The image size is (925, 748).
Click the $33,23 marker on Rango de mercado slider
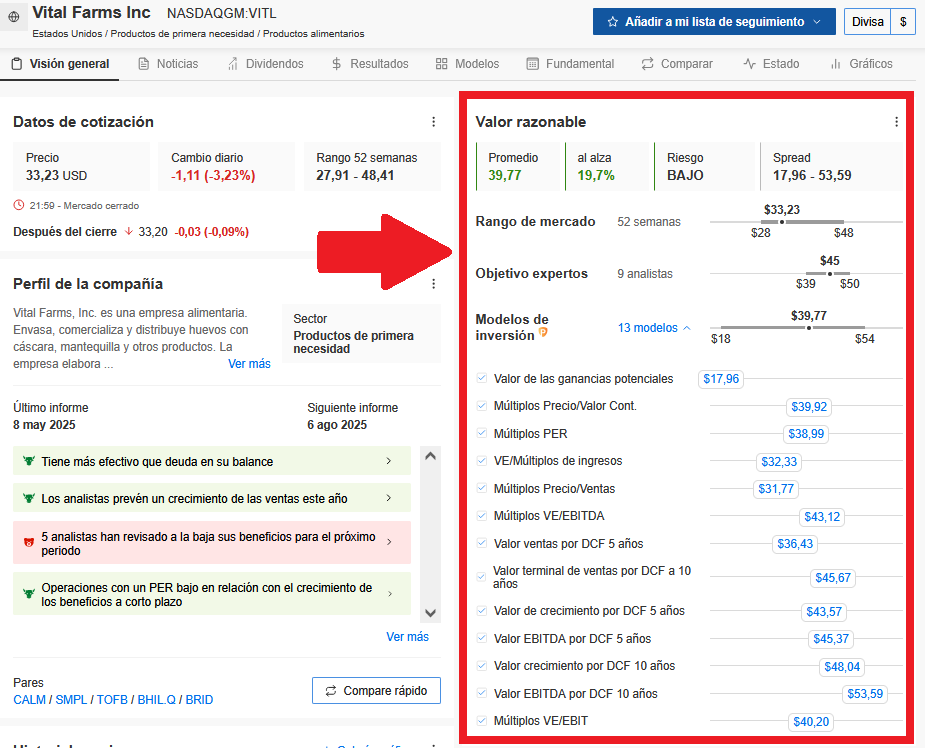782,222
